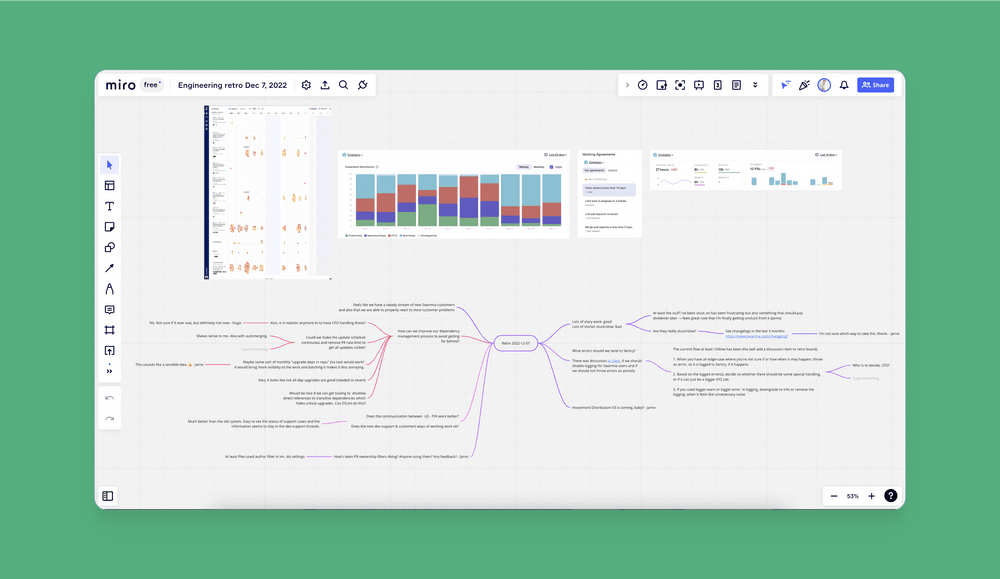
Task: Click the Our agreements tab in Working Agreements
Action: [x=594, y=170]
